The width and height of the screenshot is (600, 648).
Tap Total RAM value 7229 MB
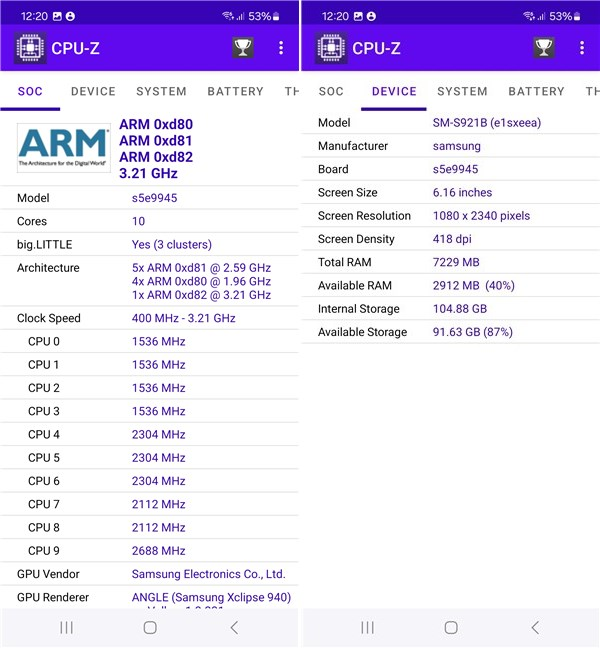point(456,262)
